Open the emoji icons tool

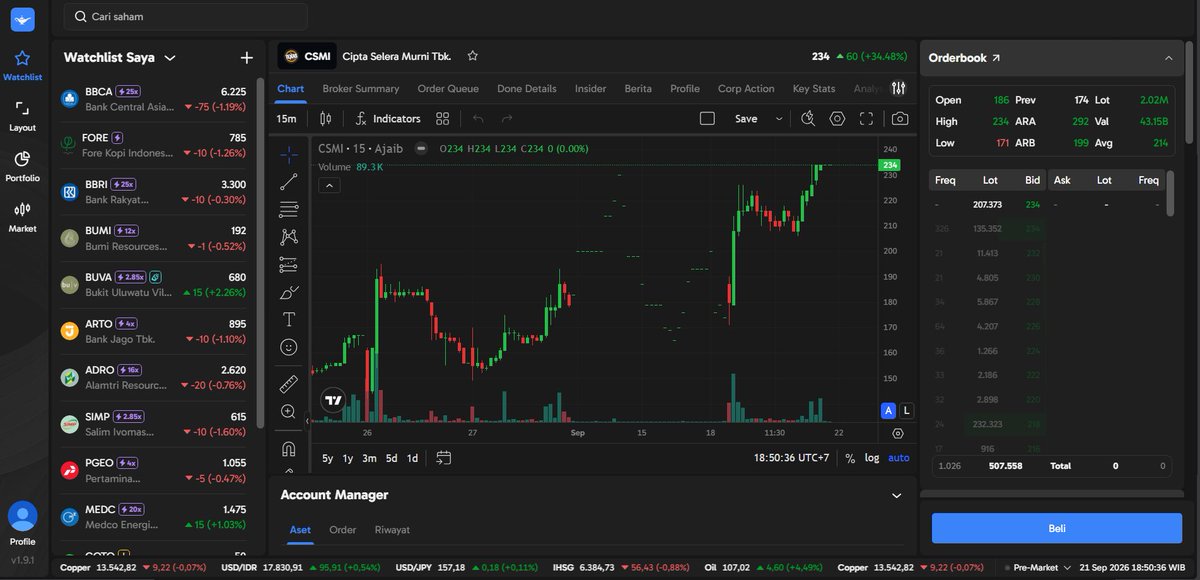289,347
